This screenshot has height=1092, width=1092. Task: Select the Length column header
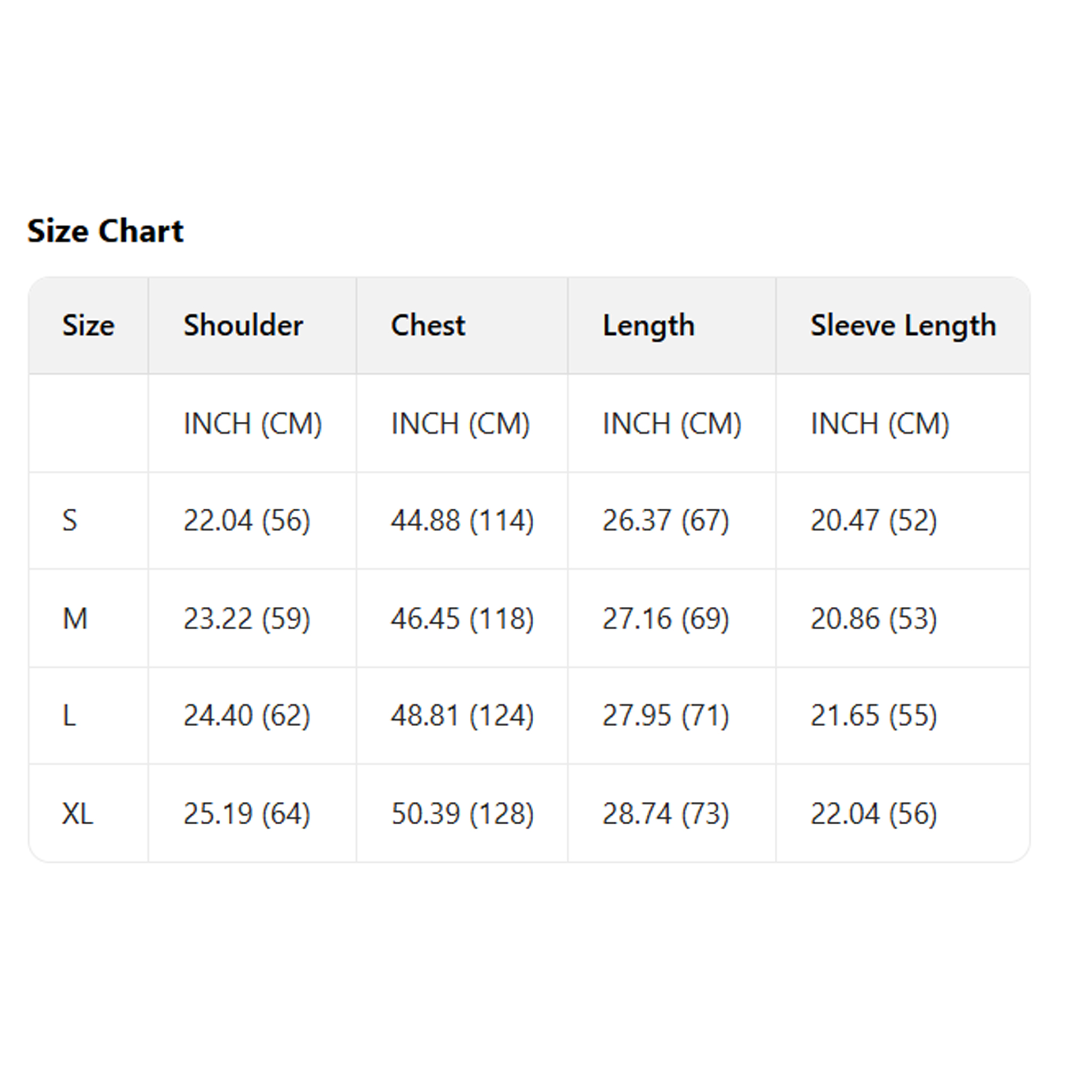point(648,326)
